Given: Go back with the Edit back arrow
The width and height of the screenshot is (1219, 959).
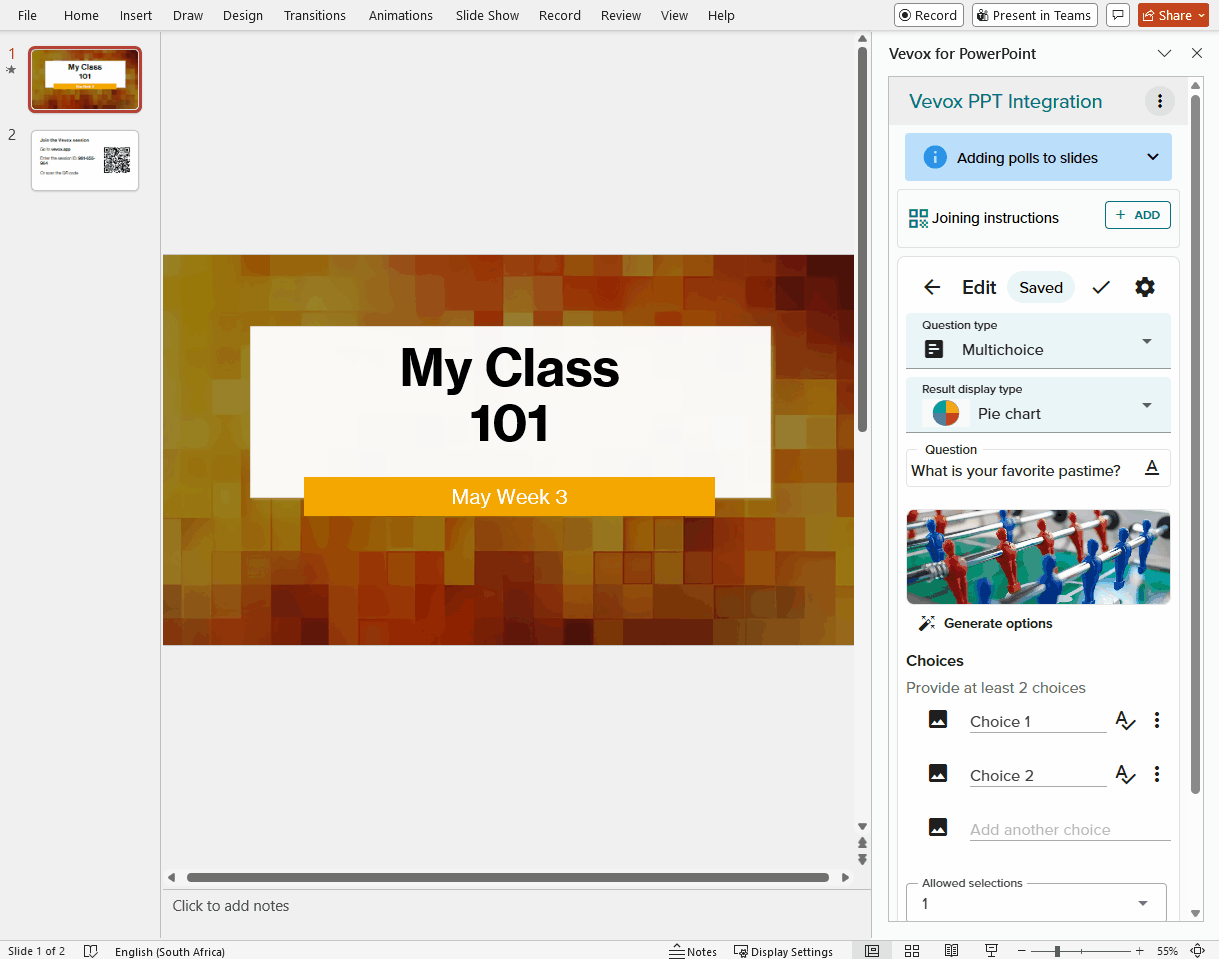Looking at the screenshot, I should click(932, 288).
